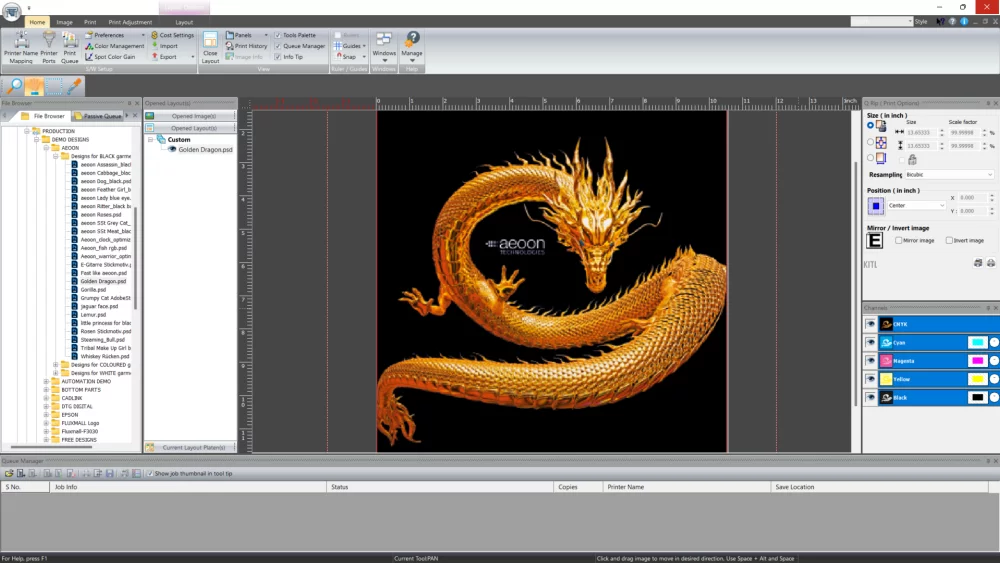Uncheck the Tools Palette checkbox
Image resolution: width=1000 pixels, height=563 pixels.
[278, 35]
